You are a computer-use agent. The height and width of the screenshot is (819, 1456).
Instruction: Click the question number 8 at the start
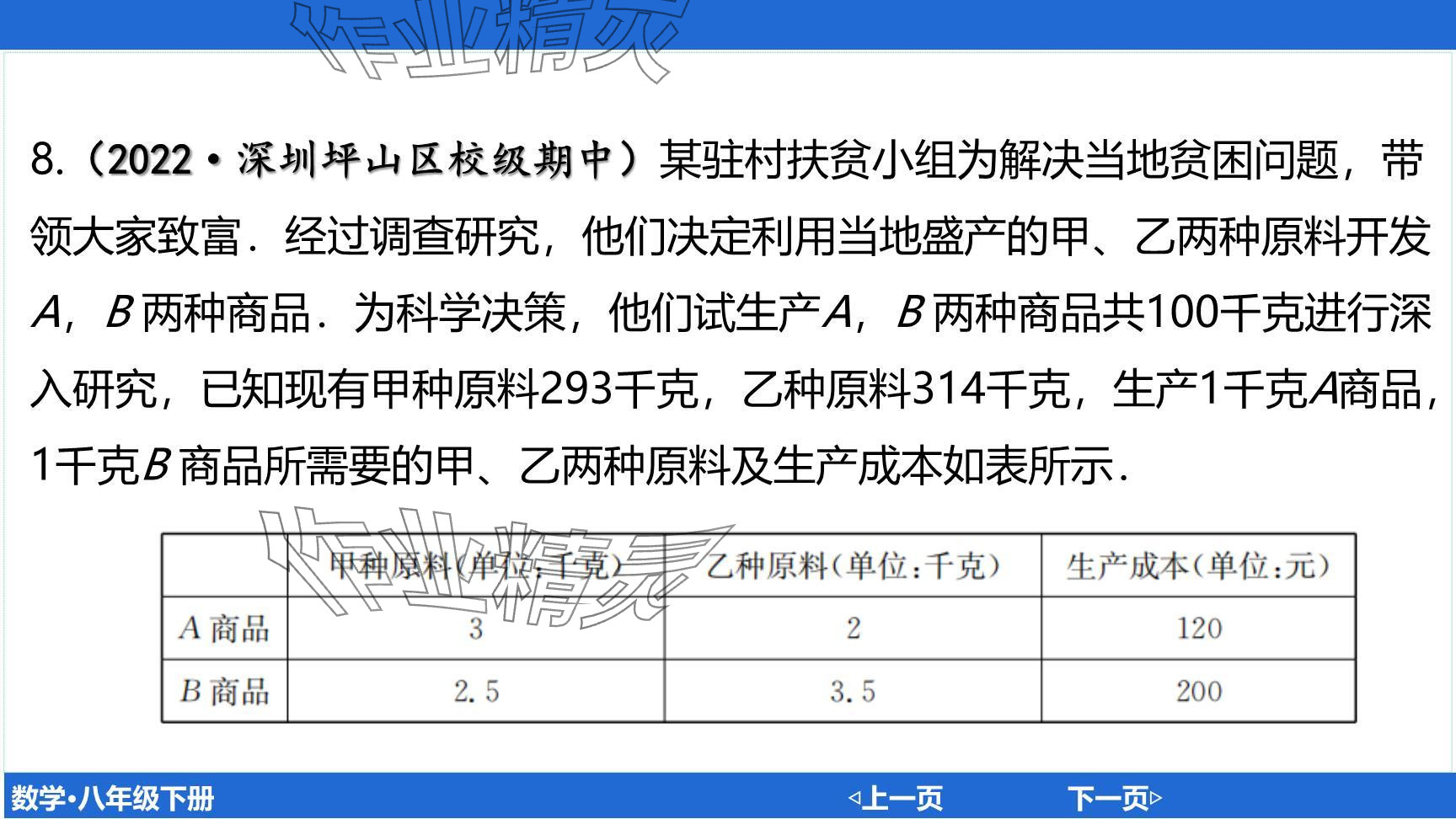45,159
